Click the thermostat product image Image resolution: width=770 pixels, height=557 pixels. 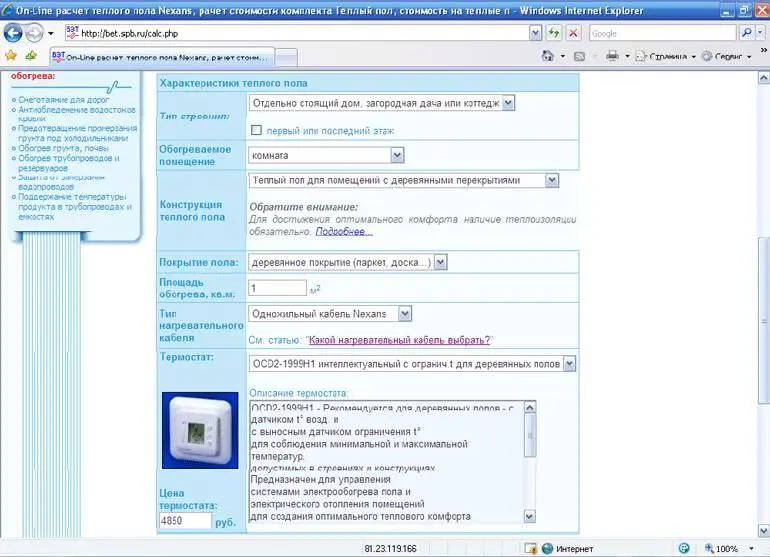200,430
